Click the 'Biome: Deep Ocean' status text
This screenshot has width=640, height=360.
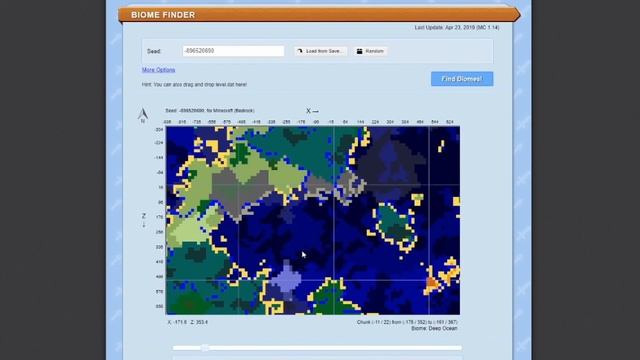434,328
